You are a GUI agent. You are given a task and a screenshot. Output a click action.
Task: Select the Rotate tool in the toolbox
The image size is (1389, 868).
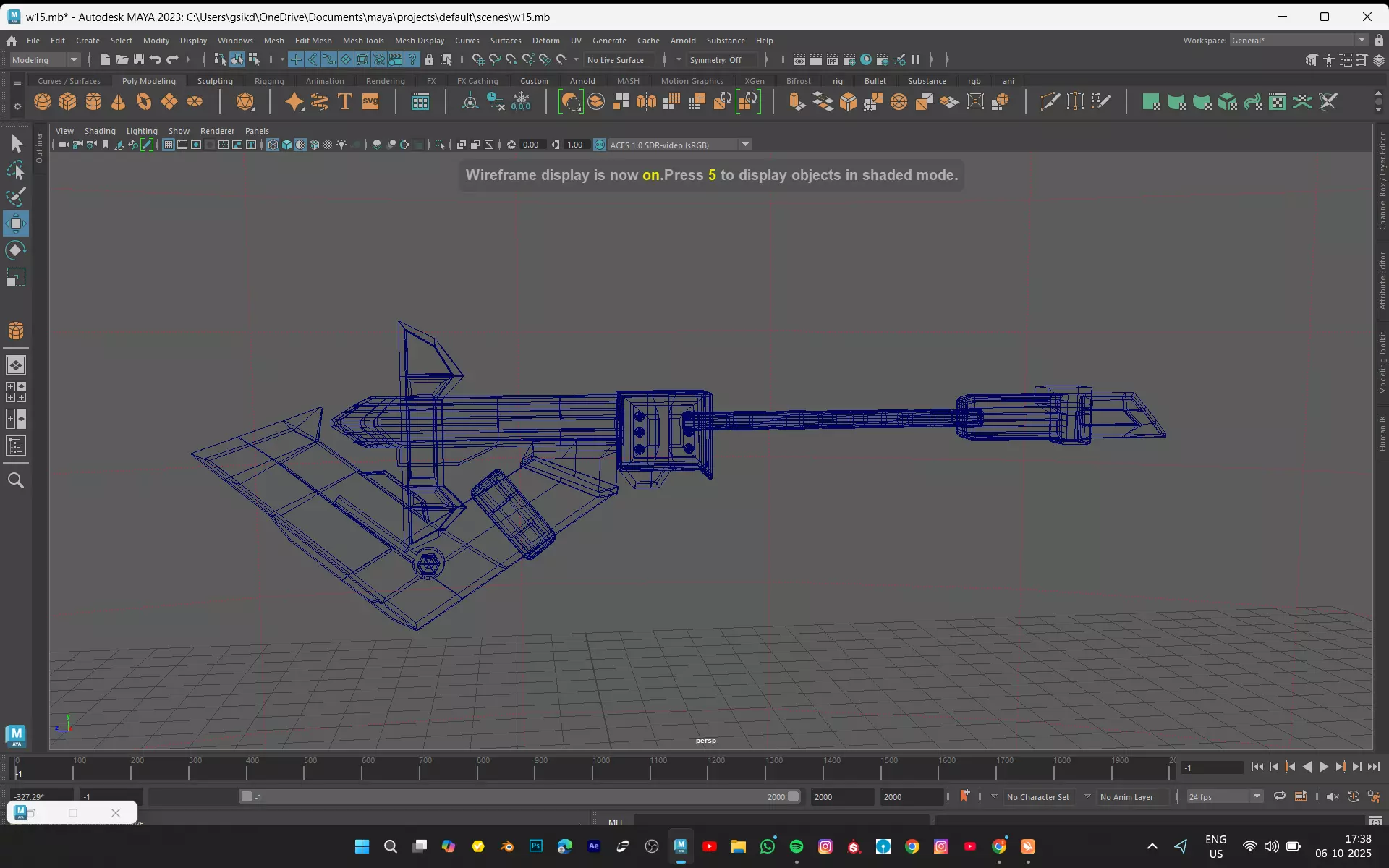coord(16,250)
